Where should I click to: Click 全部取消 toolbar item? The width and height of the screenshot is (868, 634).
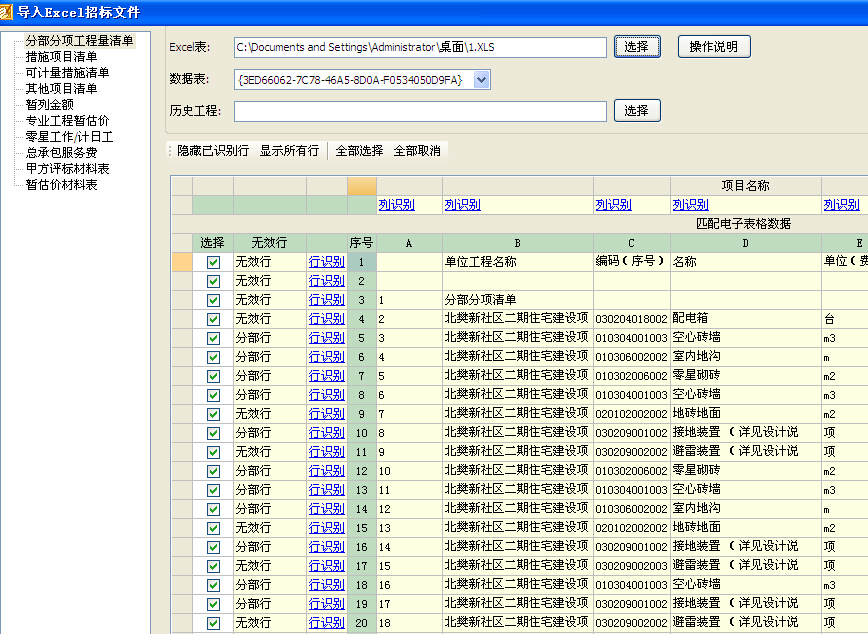417,151
